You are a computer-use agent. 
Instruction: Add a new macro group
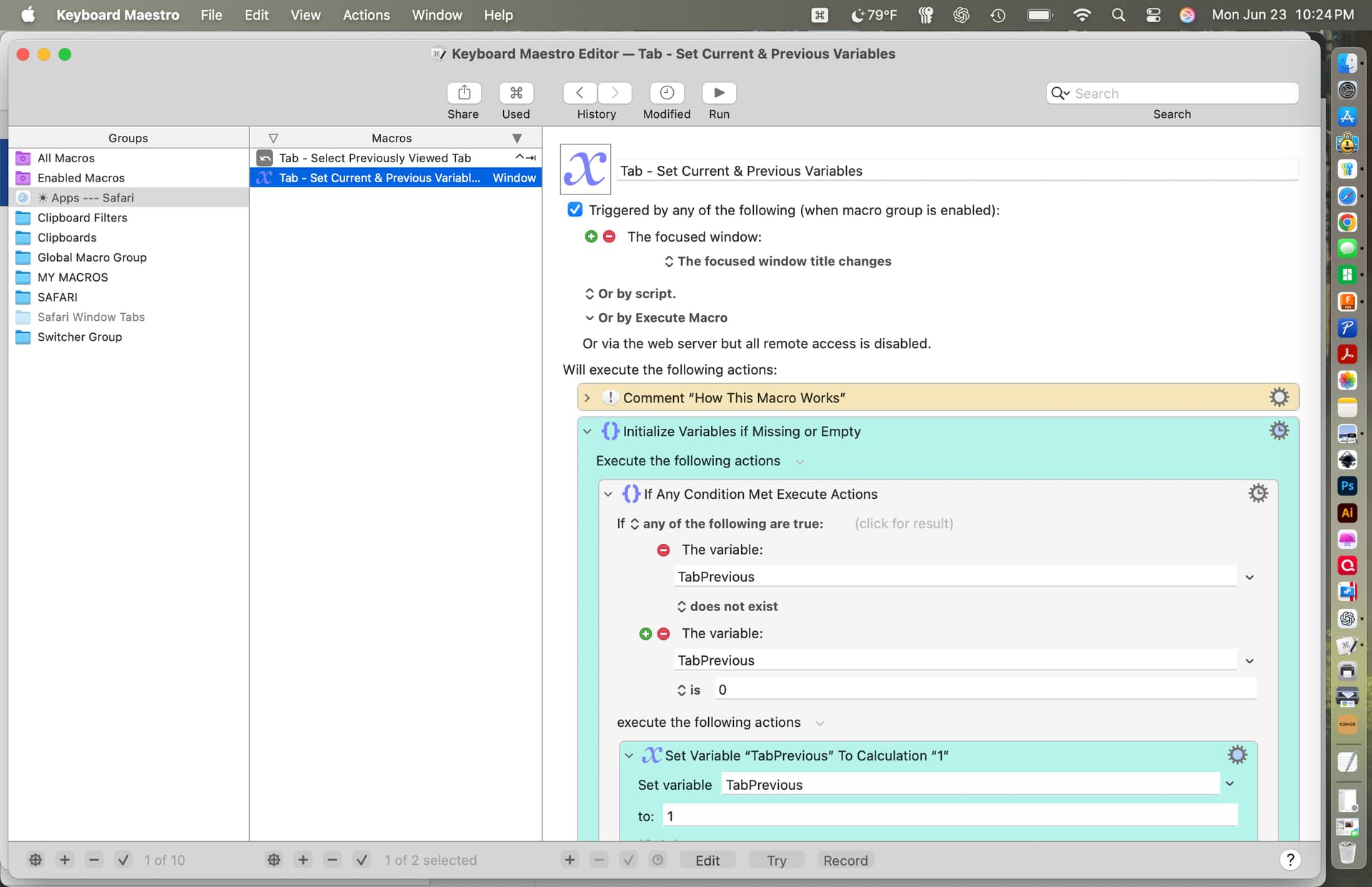click(x=64, y=860)
